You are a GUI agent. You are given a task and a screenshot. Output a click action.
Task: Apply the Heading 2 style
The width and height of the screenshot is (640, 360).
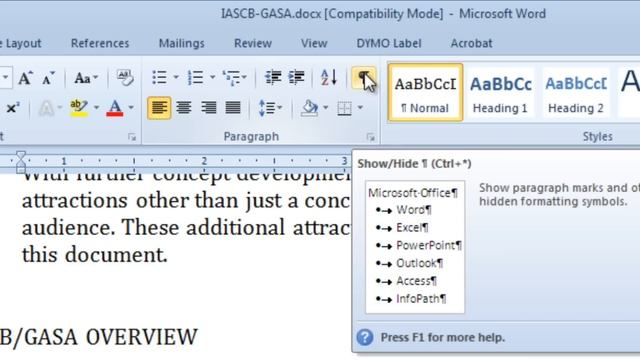(576, 93)
